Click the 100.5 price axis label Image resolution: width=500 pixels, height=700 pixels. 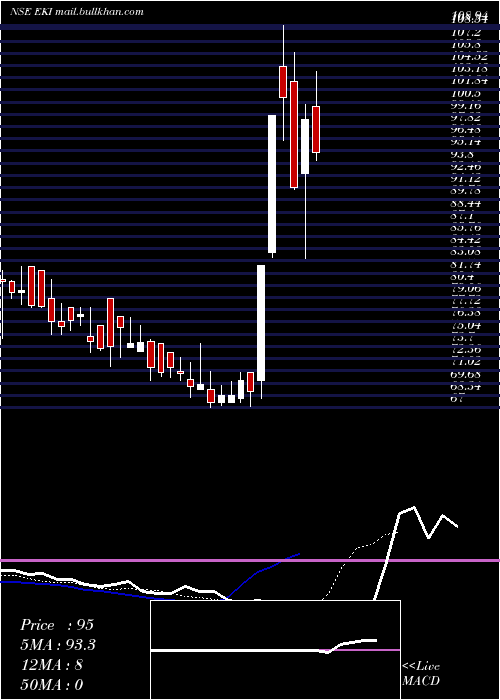[x=466, y=94]
